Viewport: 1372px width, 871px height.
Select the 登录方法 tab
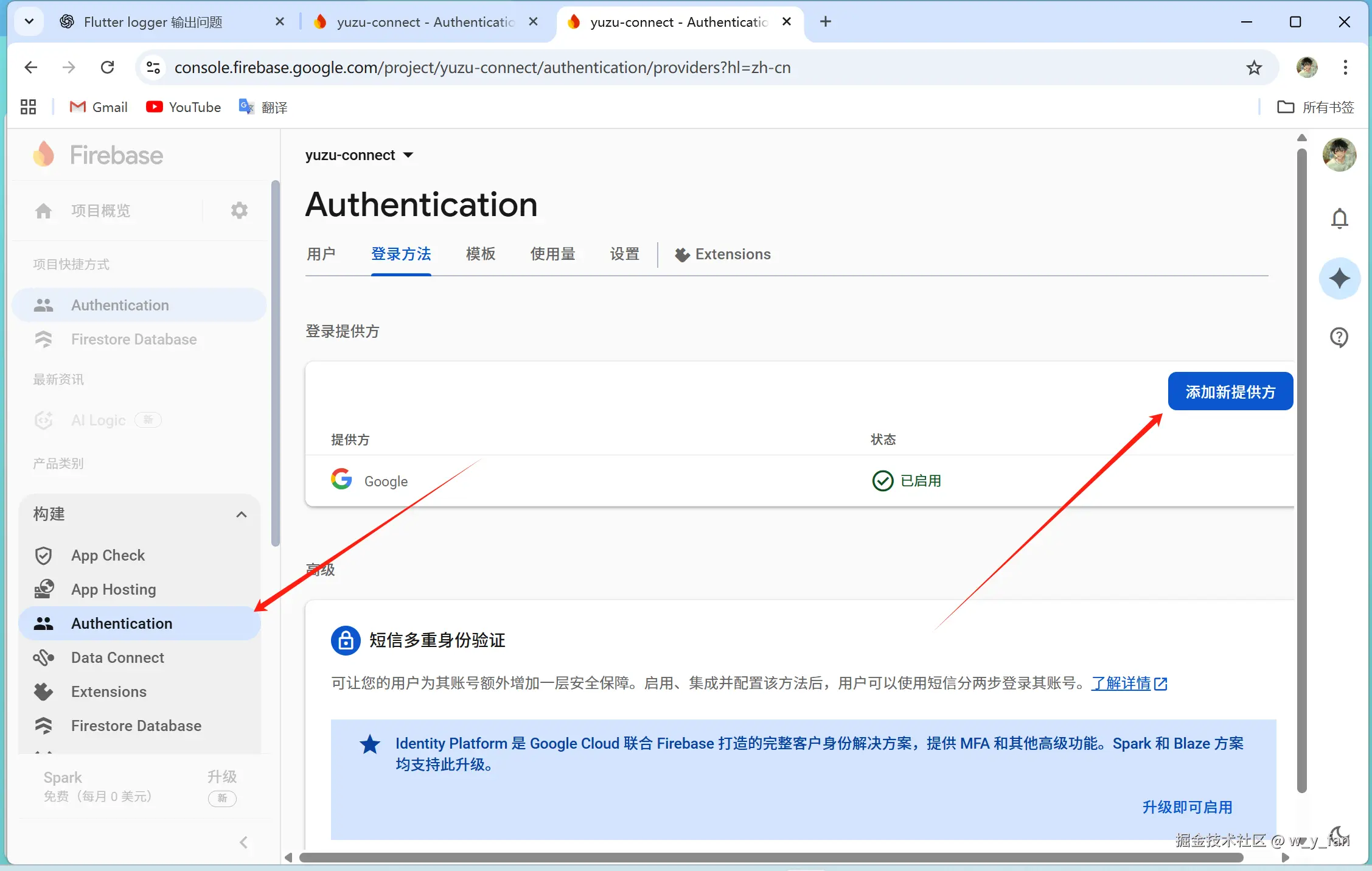point(401,254)
